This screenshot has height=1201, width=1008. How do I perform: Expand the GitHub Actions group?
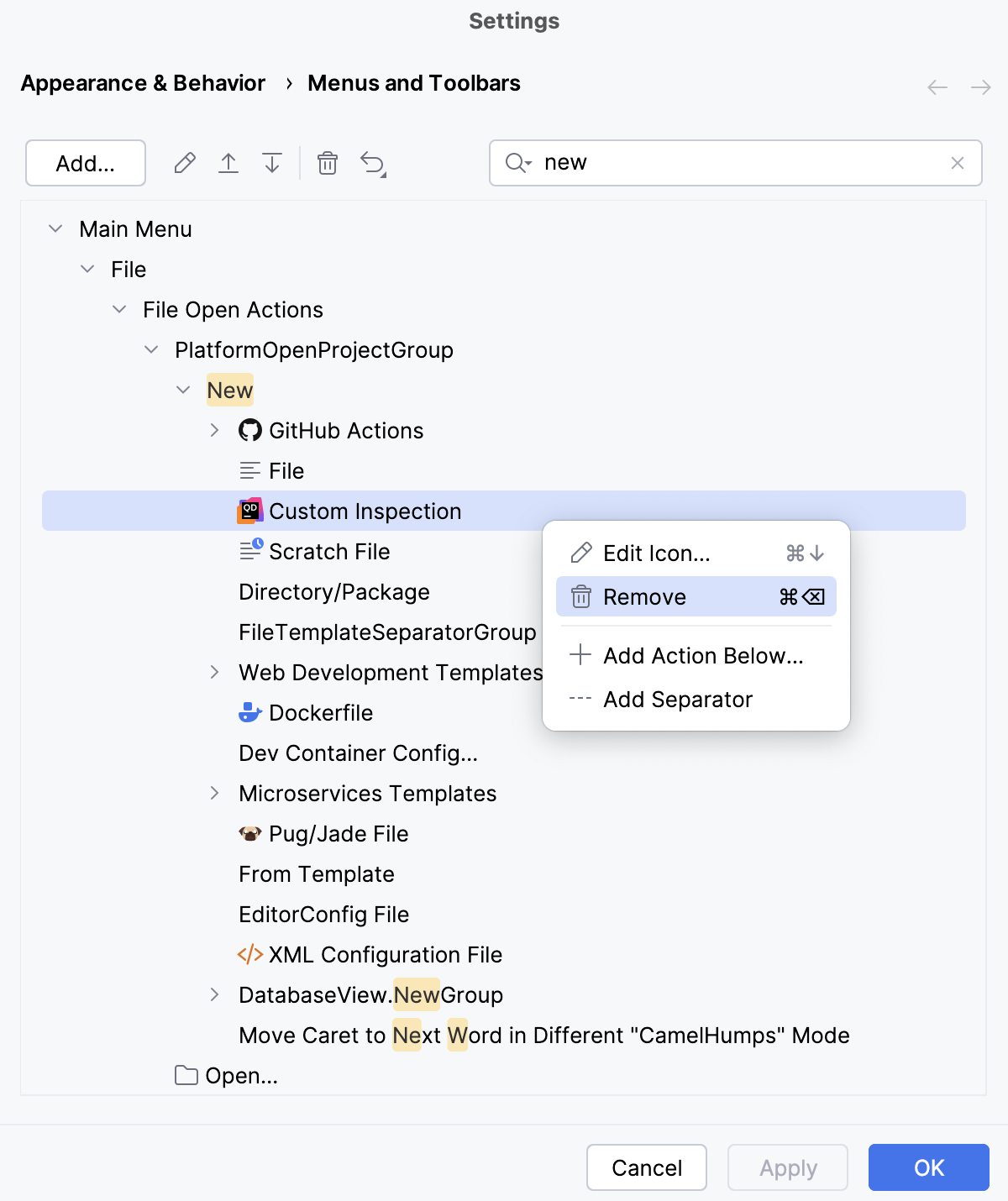click(x=215, y=431)
